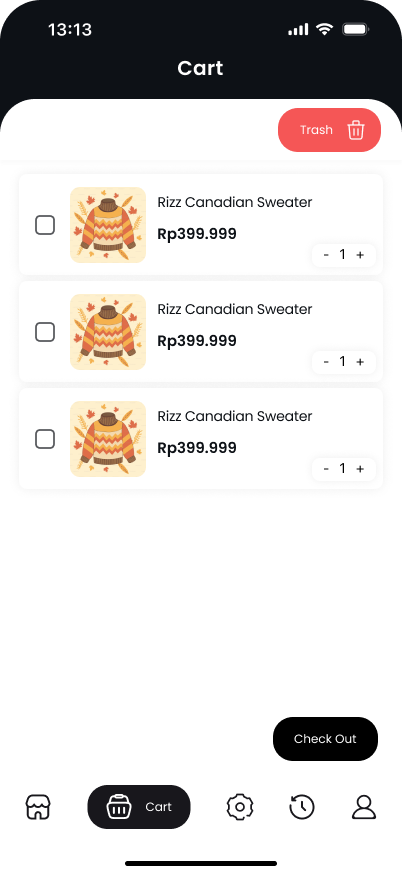Select the Cart tab in bottom navigation

pos(139,807)
